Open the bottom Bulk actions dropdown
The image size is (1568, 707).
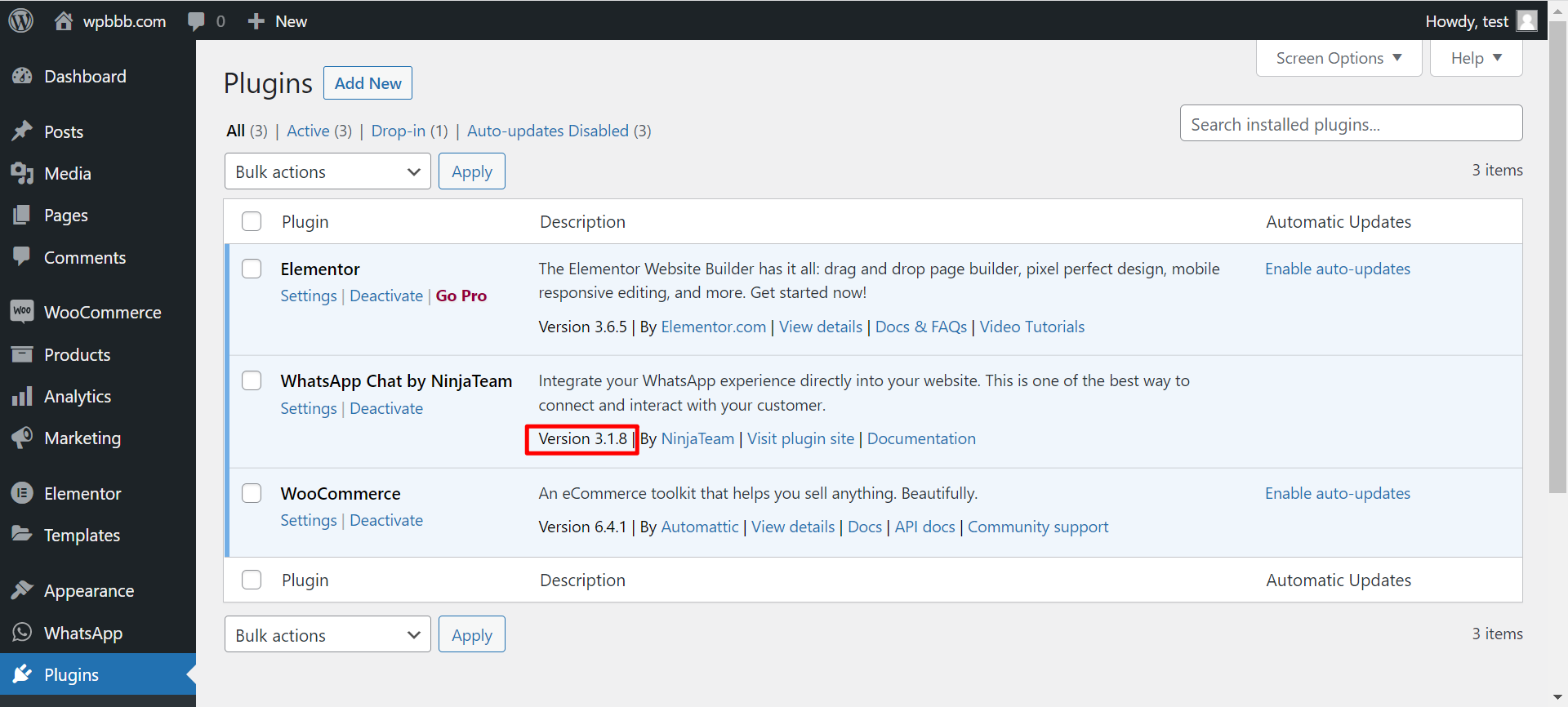[x=327, y=635]
